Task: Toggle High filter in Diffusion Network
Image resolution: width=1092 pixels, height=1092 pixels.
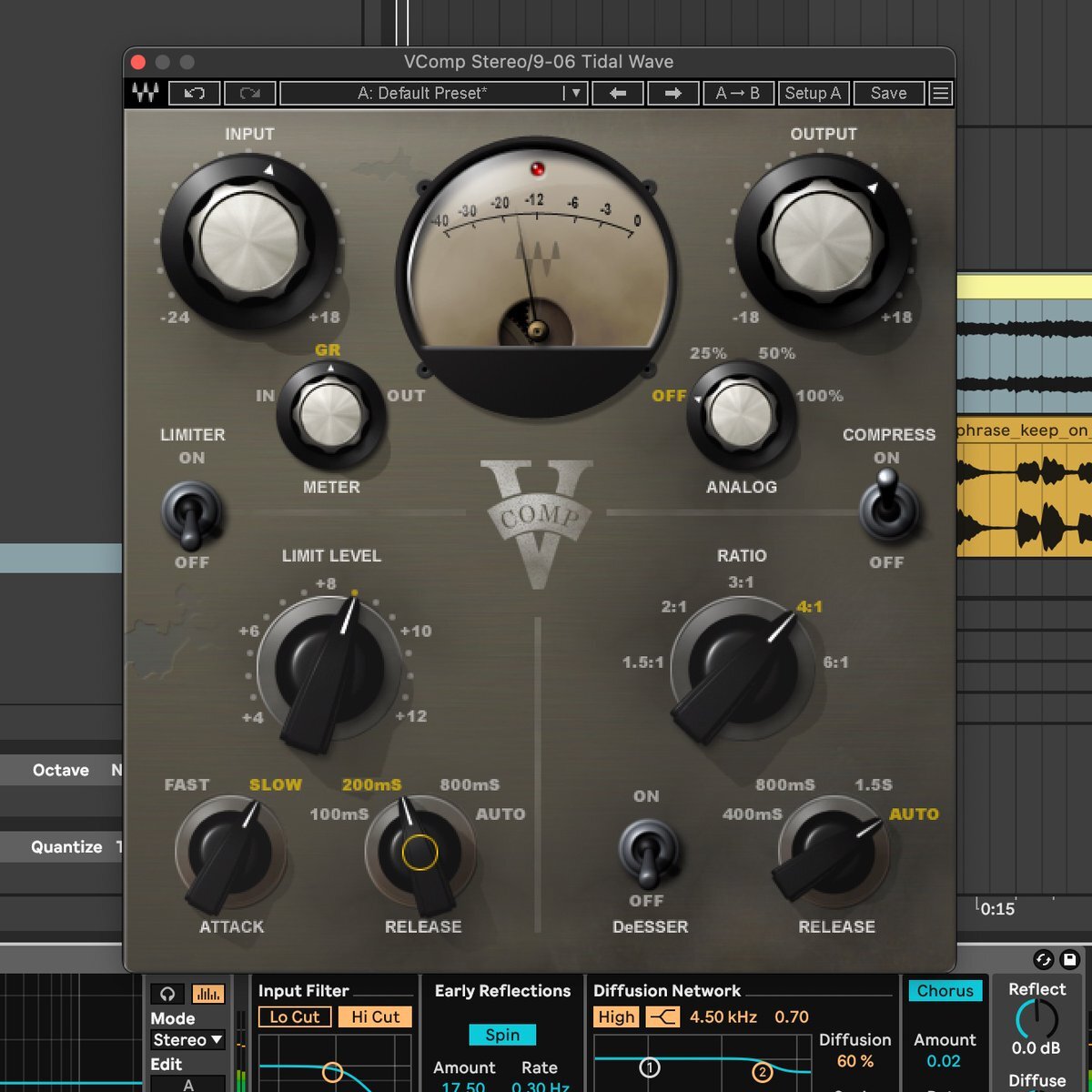Action: (616, 1017)
